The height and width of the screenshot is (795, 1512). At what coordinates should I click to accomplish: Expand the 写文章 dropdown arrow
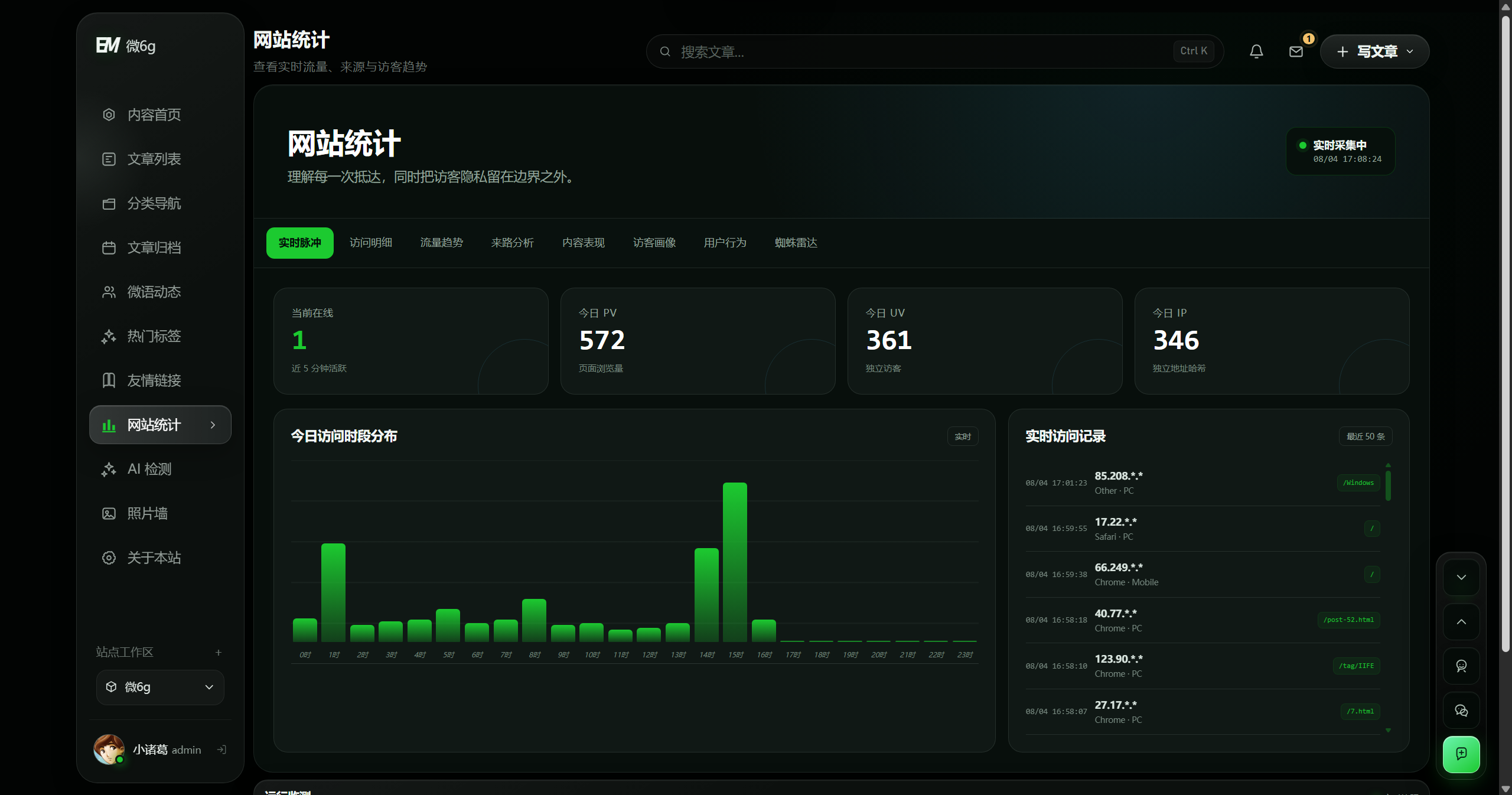tap(1410, 51)
